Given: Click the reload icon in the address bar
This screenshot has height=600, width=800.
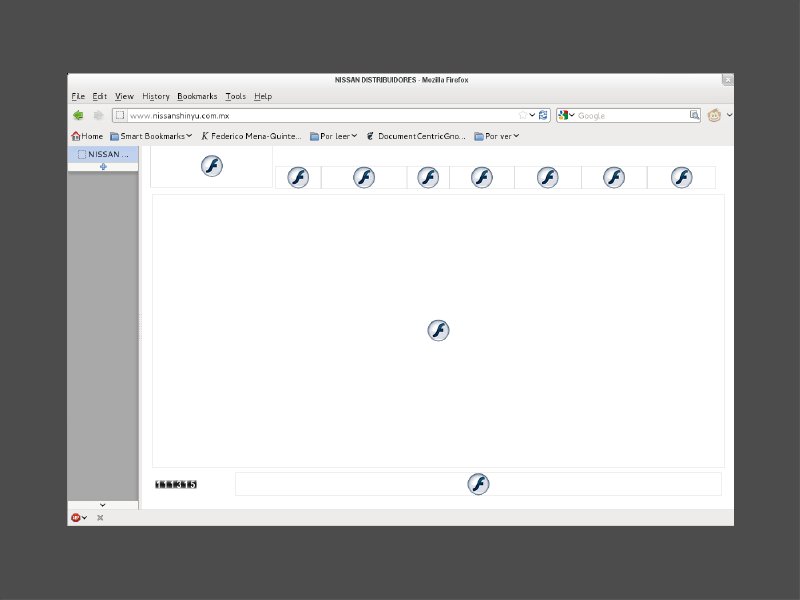Looking at the screenshot, I should (544, 115).
